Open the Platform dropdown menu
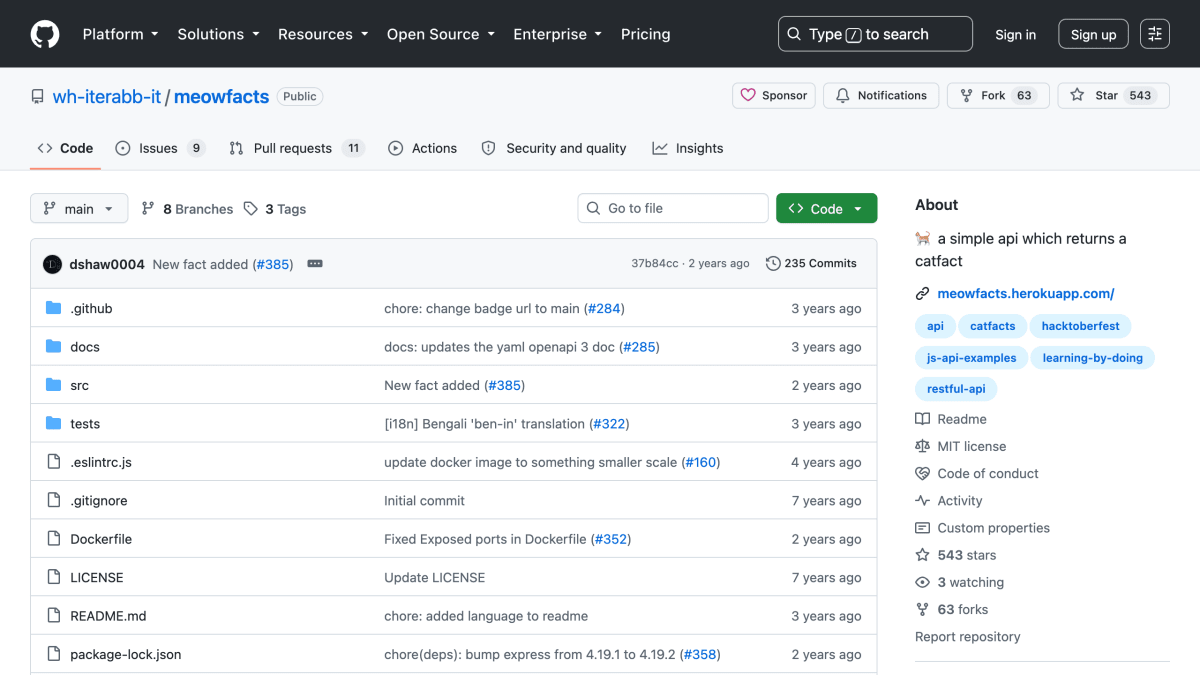 [x=120, y=34]
